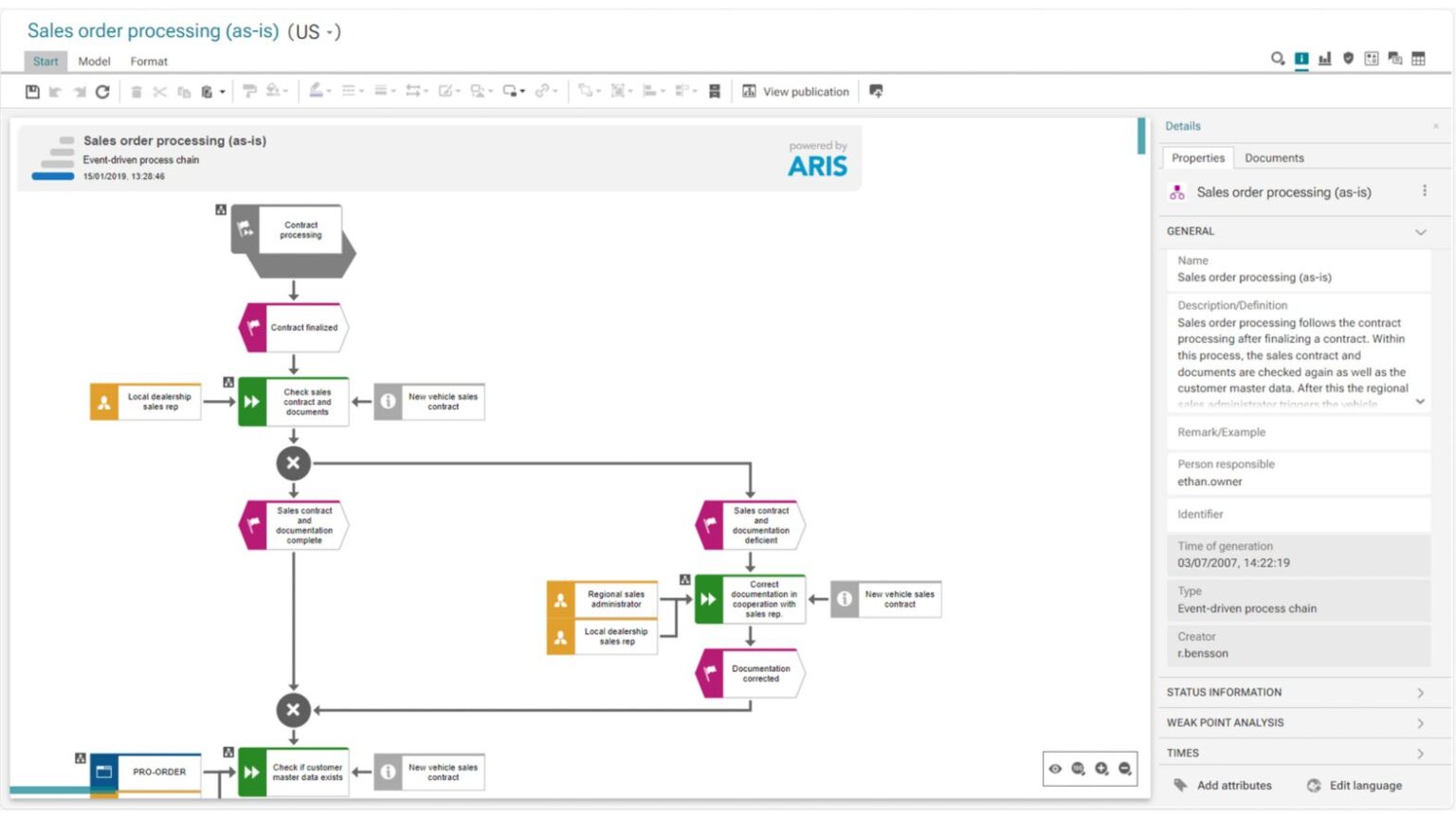Reset zoom to 100 percent
Viewport: 1456px width, 819px height.
pos(1078,769)
